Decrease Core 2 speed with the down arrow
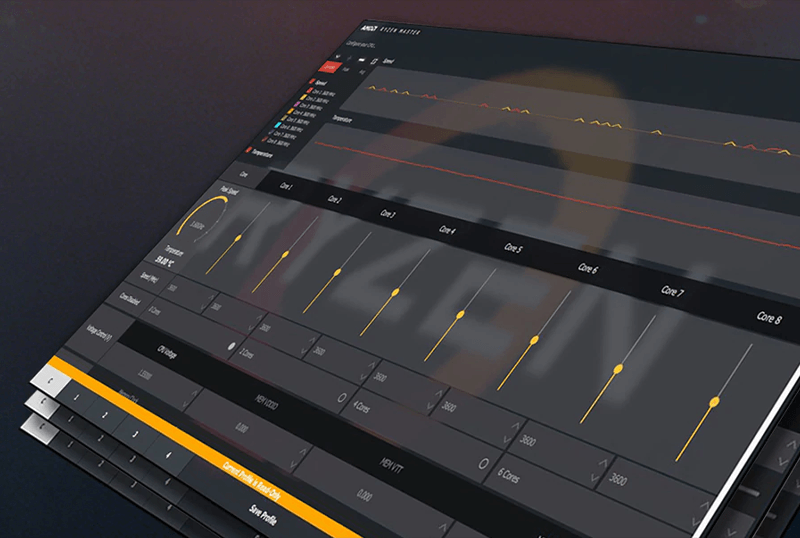 (252, 327)
